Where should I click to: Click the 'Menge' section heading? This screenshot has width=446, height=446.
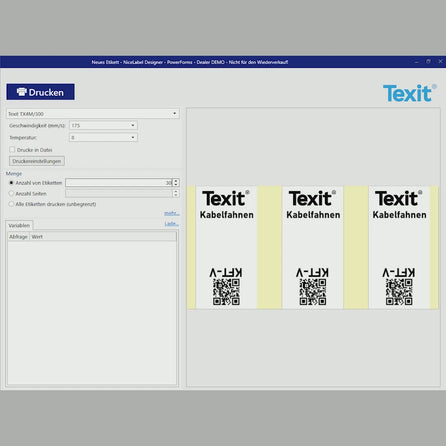tap(14, 174)
